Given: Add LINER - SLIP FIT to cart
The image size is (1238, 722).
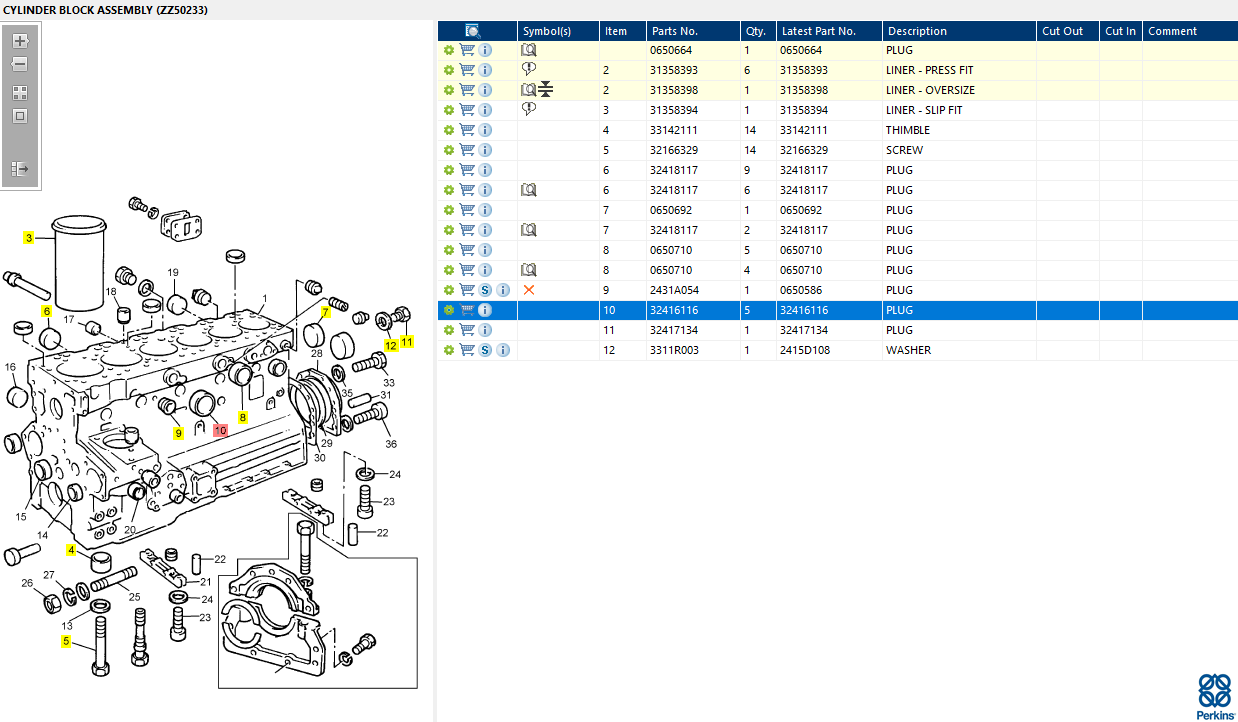Looking at the screenshot, I should tap(467, 110).
